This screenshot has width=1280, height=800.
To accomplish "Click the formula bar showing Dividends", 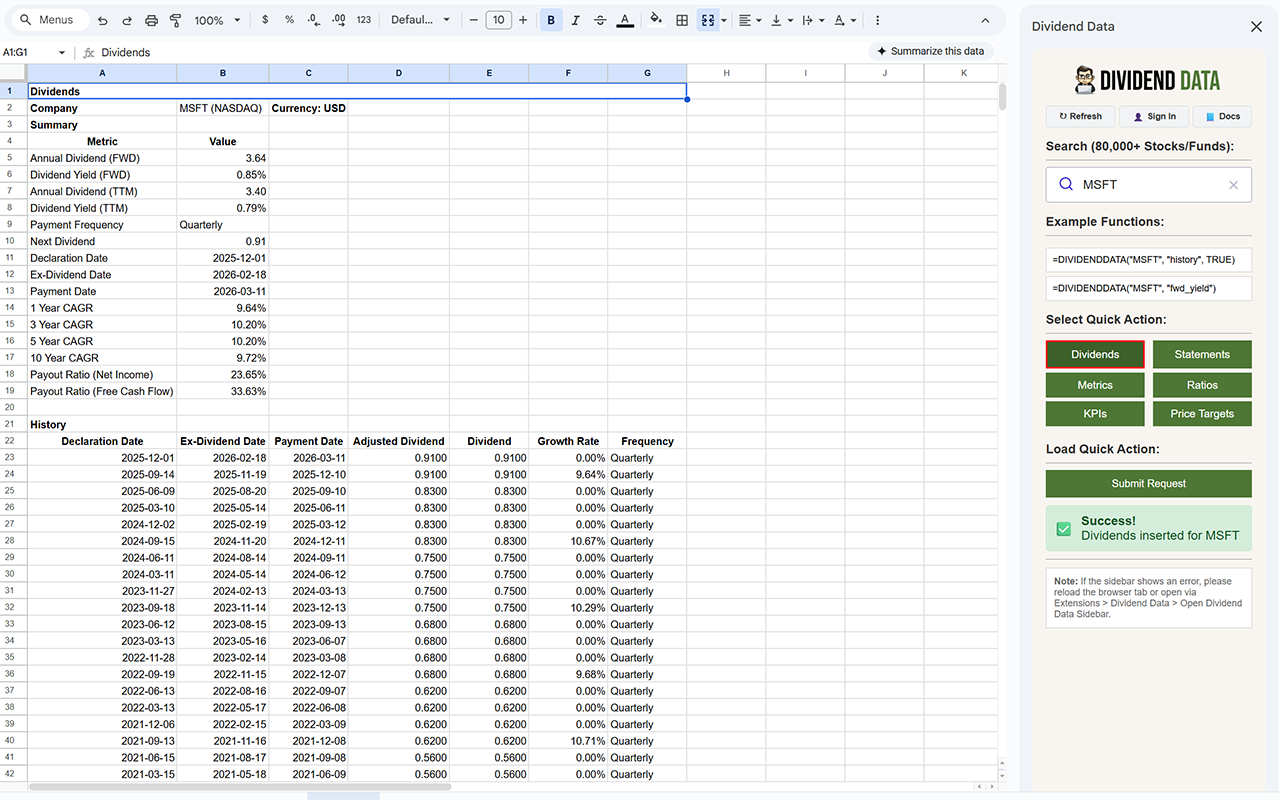I will tap(540, 52).
